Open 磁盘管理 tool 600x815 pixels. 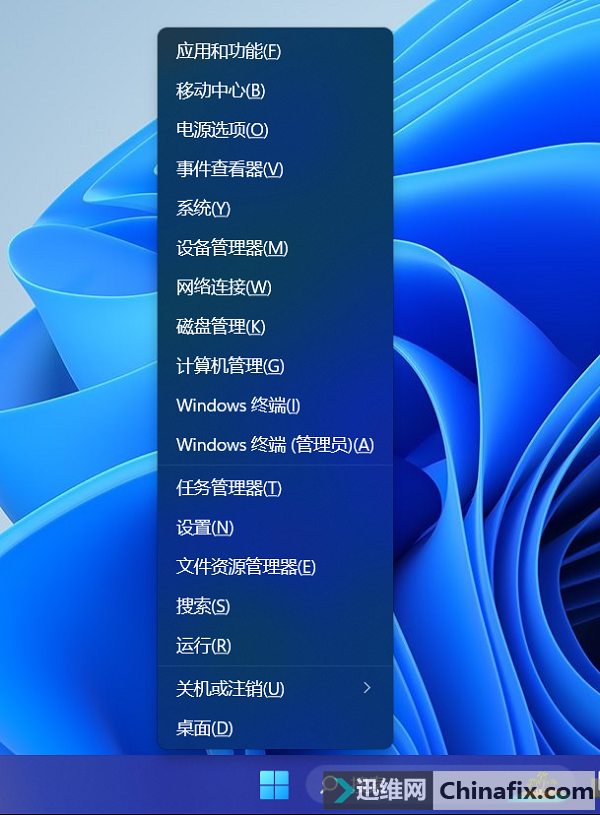tap(220, 327)
